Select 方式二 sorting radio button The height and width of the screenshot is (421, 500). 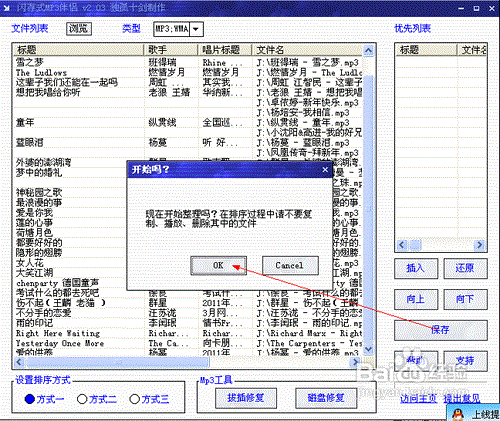tap(82, 399)
